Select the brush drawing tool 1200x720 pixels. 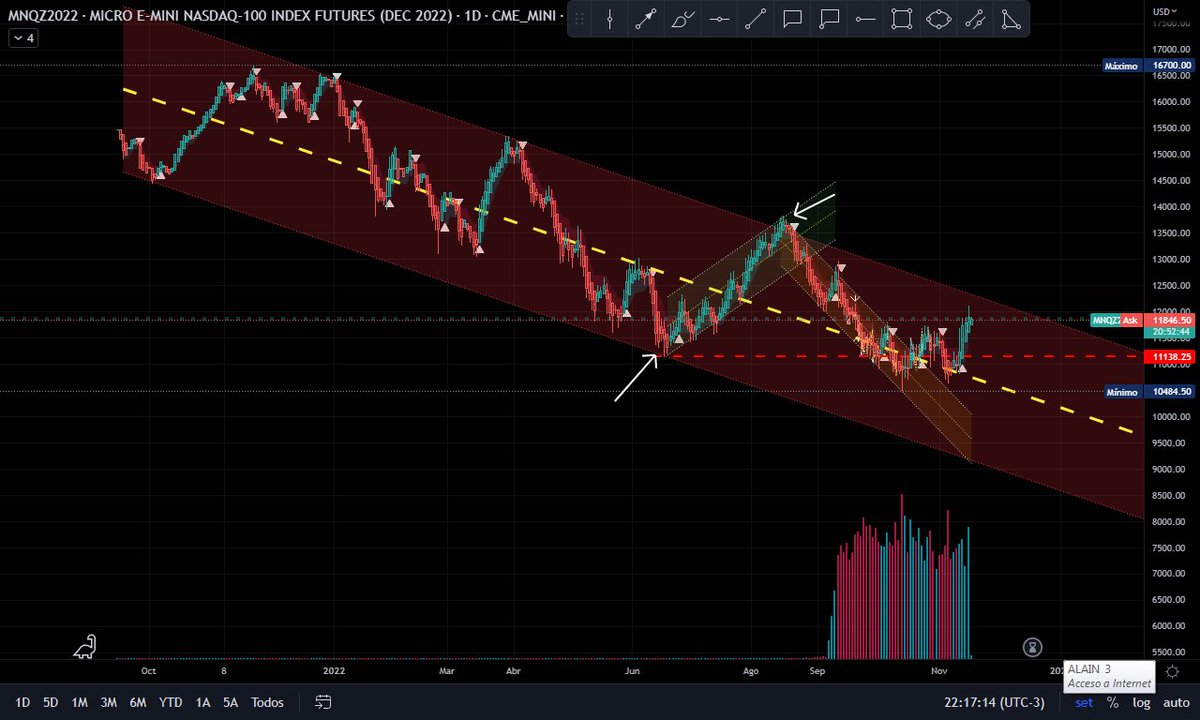tap(683, 19)
